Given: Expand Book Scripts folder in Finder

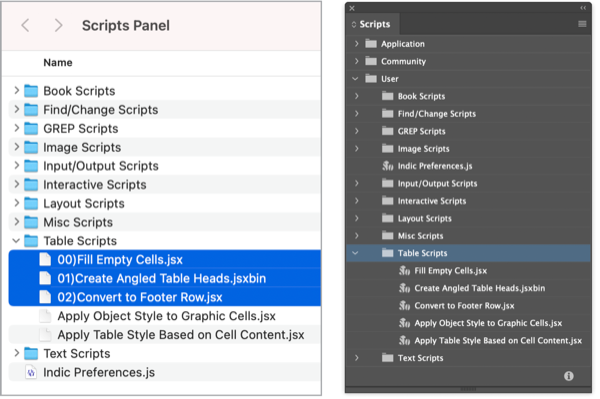Looking at the screenshot, I should (x=16, y=91).
